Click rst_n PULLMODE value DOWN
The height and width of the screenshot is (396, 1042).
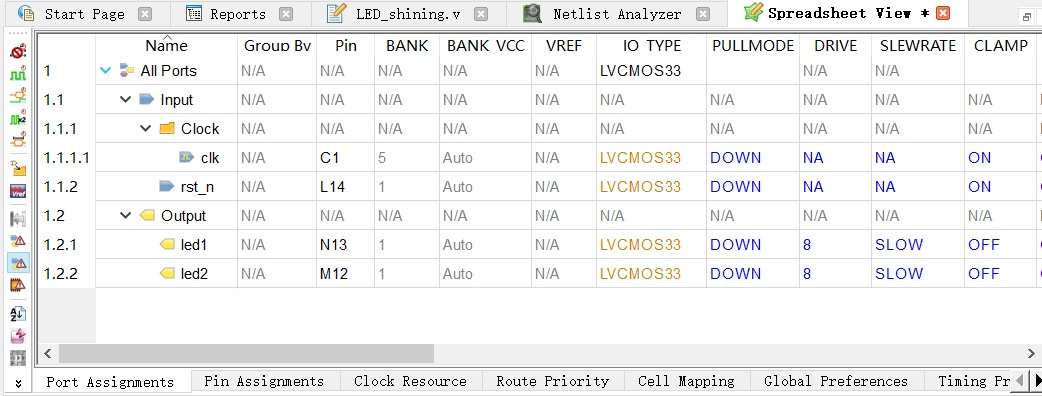753,187
